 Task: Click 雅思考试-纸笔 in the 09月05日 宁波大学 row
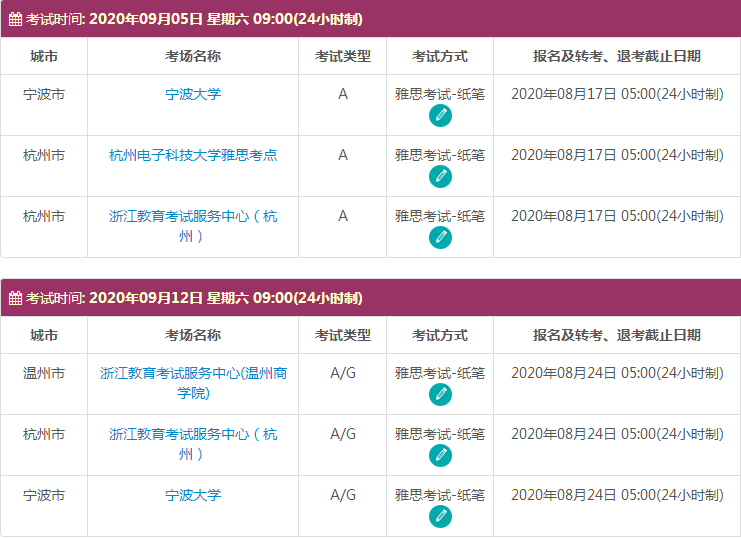440,94
